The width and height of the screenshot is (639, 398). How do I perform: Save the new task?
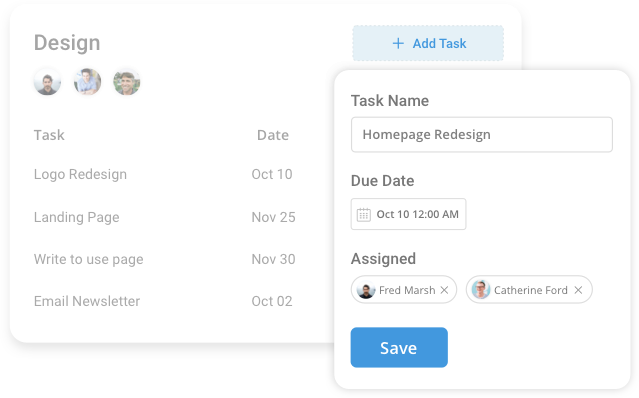pyautogui.click(x=399, y=347)
